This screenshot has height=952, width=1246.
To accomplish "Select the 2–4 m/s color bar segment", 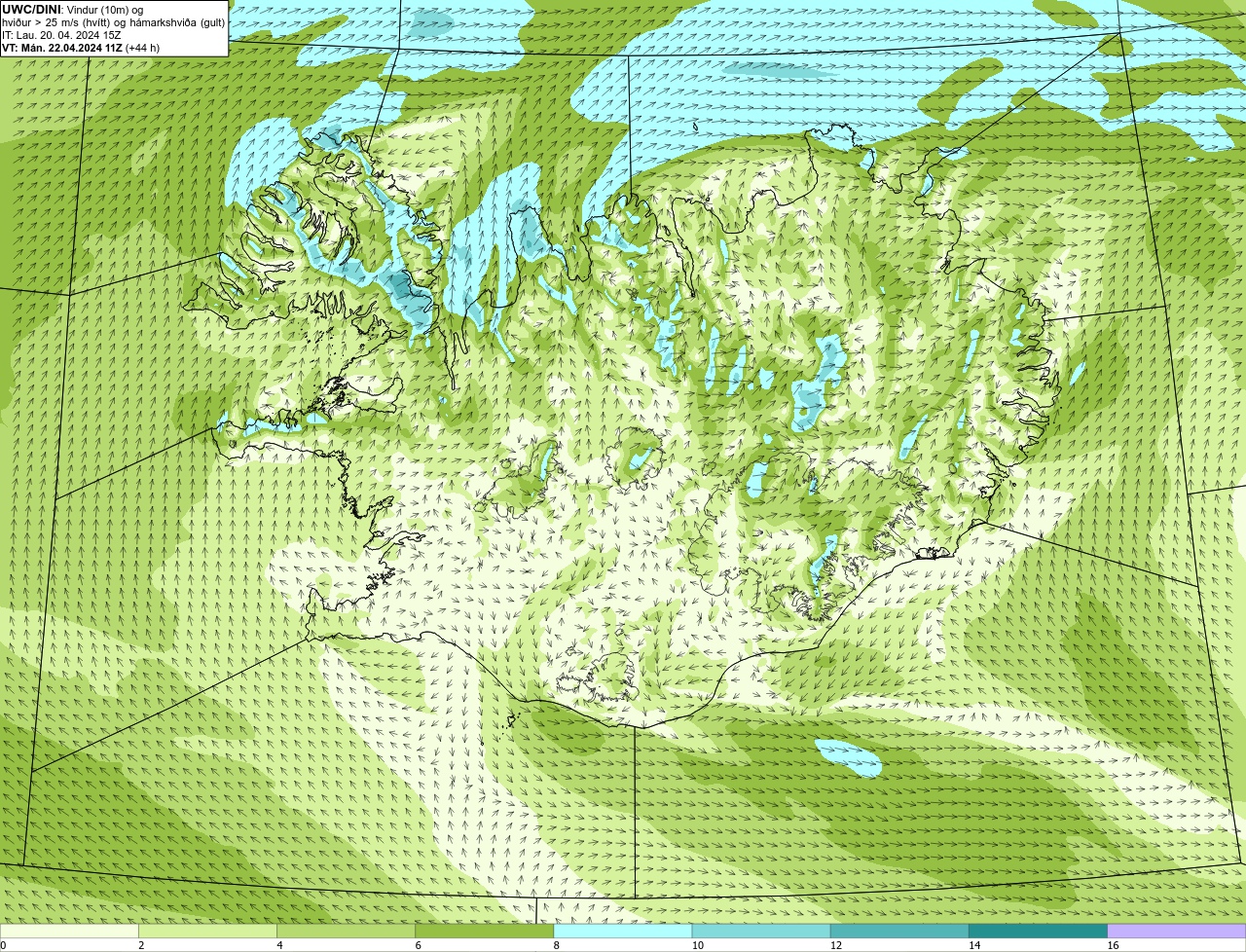I will pyautogui.click(x=207, y=931).
